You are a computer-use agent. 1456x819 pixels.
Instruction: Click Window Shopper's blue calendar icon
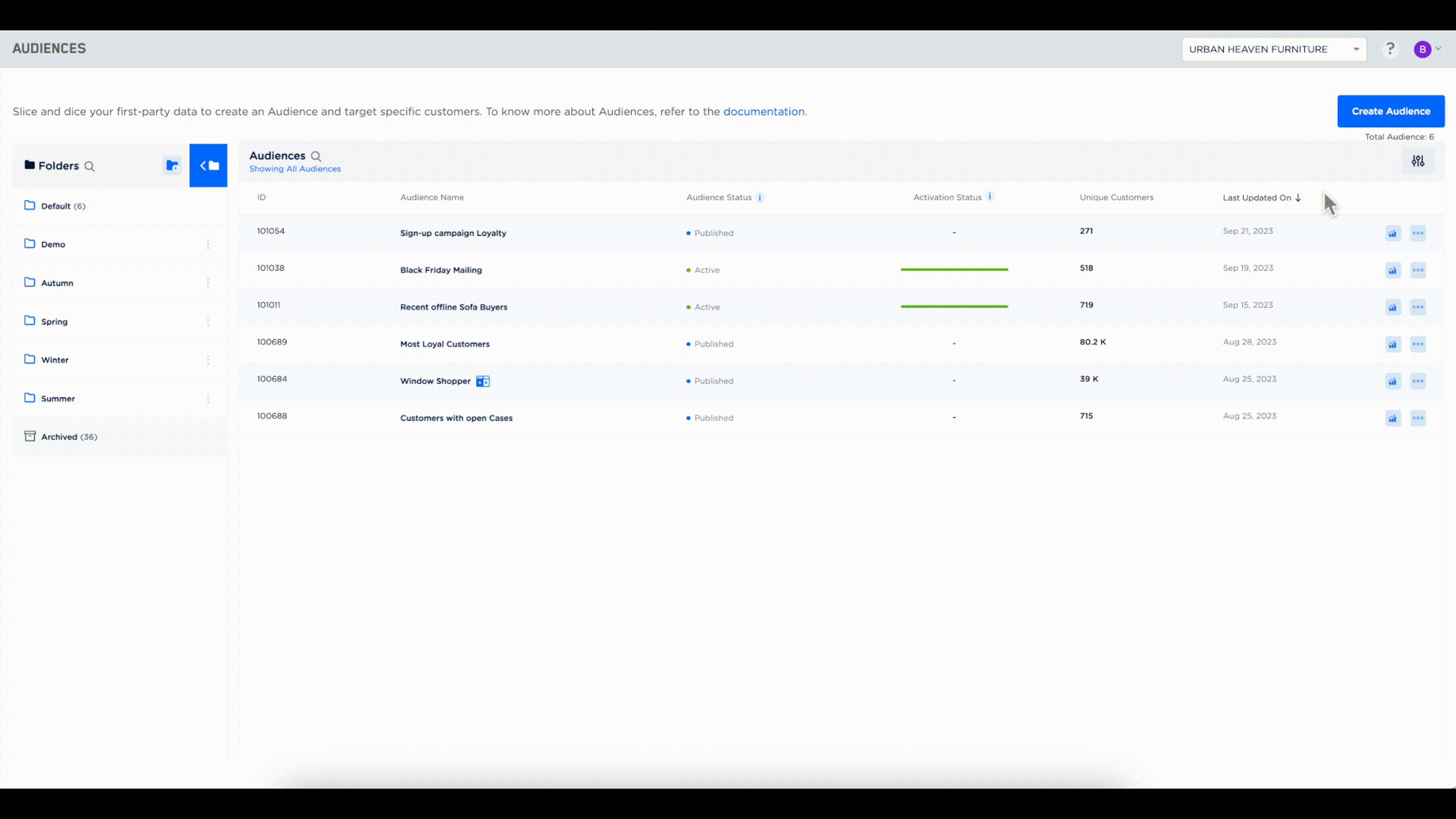(483, 381)
